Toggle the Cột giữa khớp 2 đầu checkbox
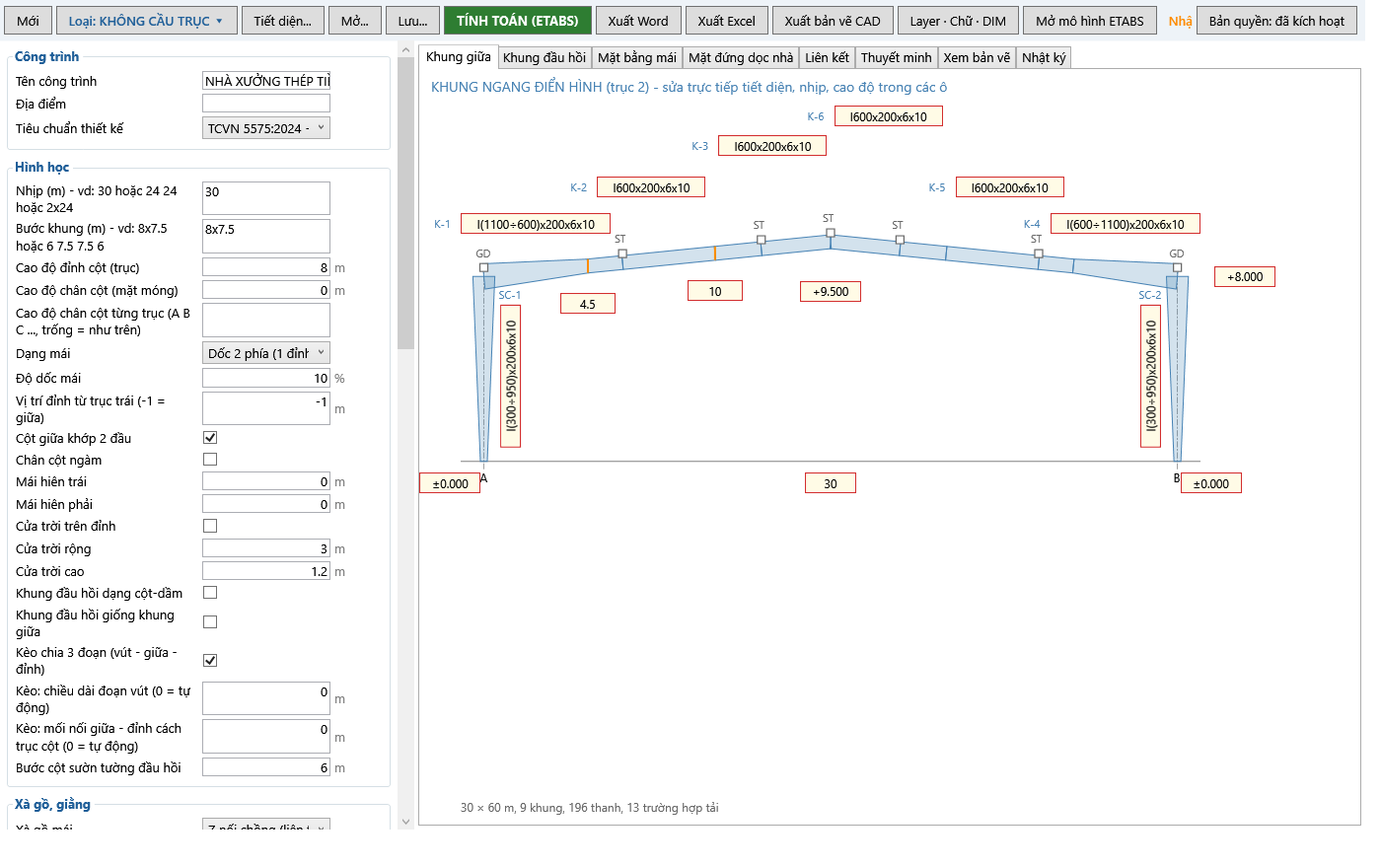1381x868 pixels. (210, 438)
